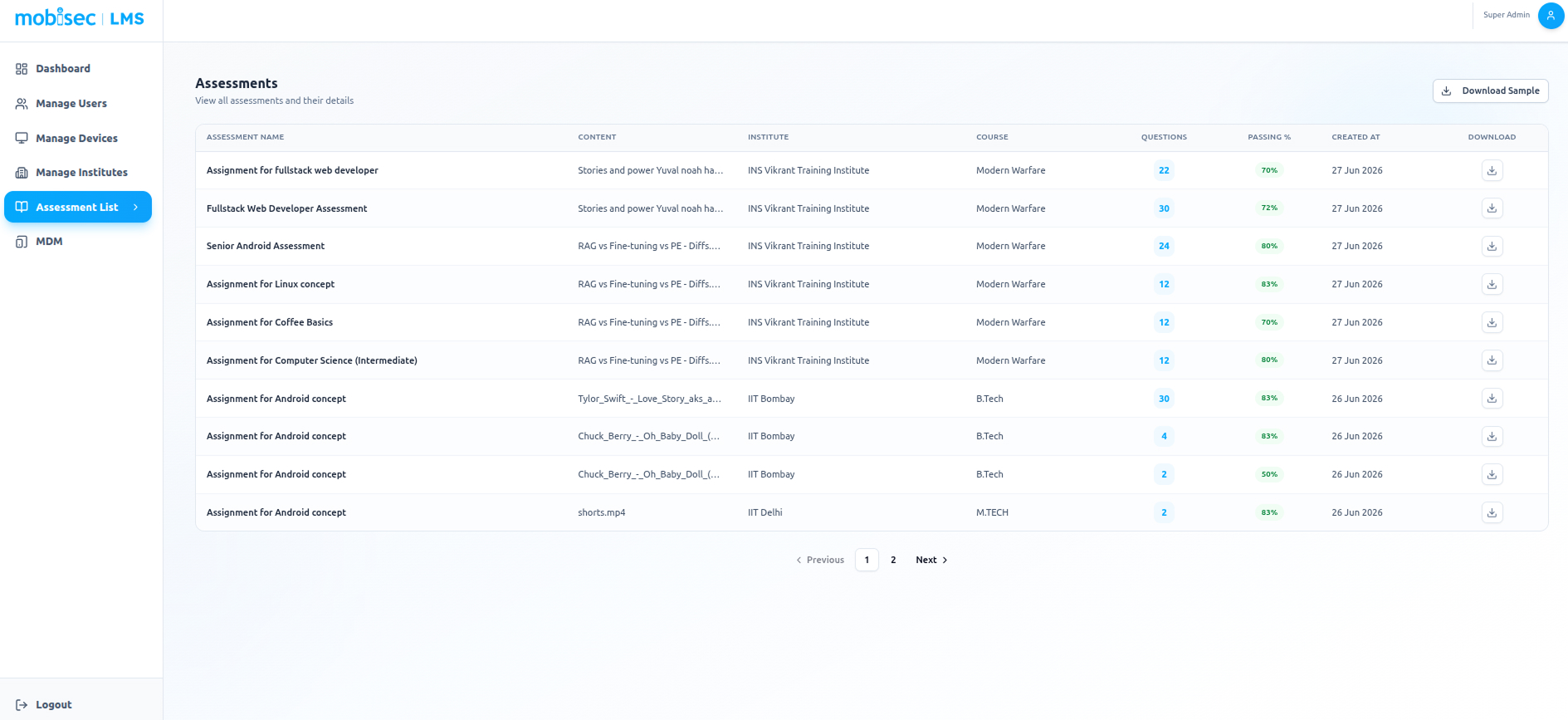Download the Android assignment with 4 questions
The height and width of the screenshot is (720, 1568).
(x=1492, y=436)
